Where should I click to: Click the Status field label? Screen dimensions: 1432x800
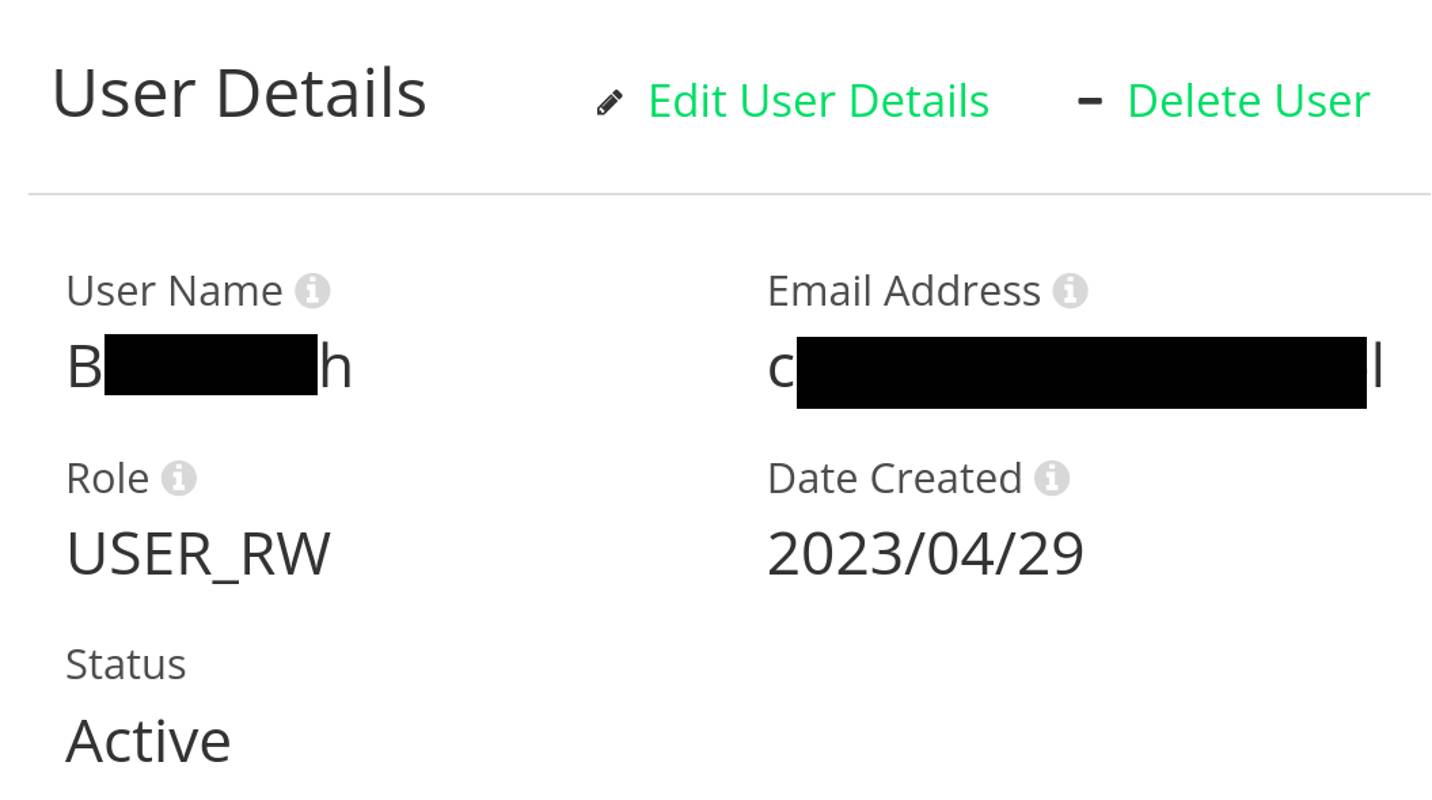click(126, 664)
